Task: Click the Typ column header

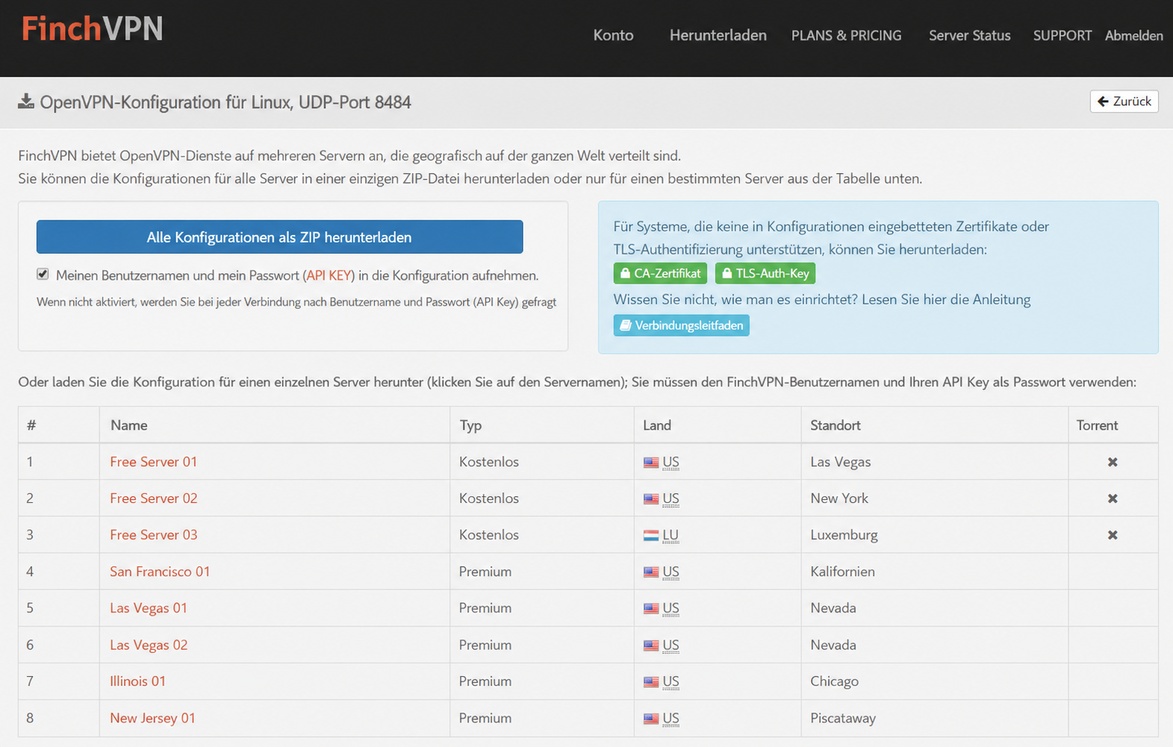Action: coord(471,425)
